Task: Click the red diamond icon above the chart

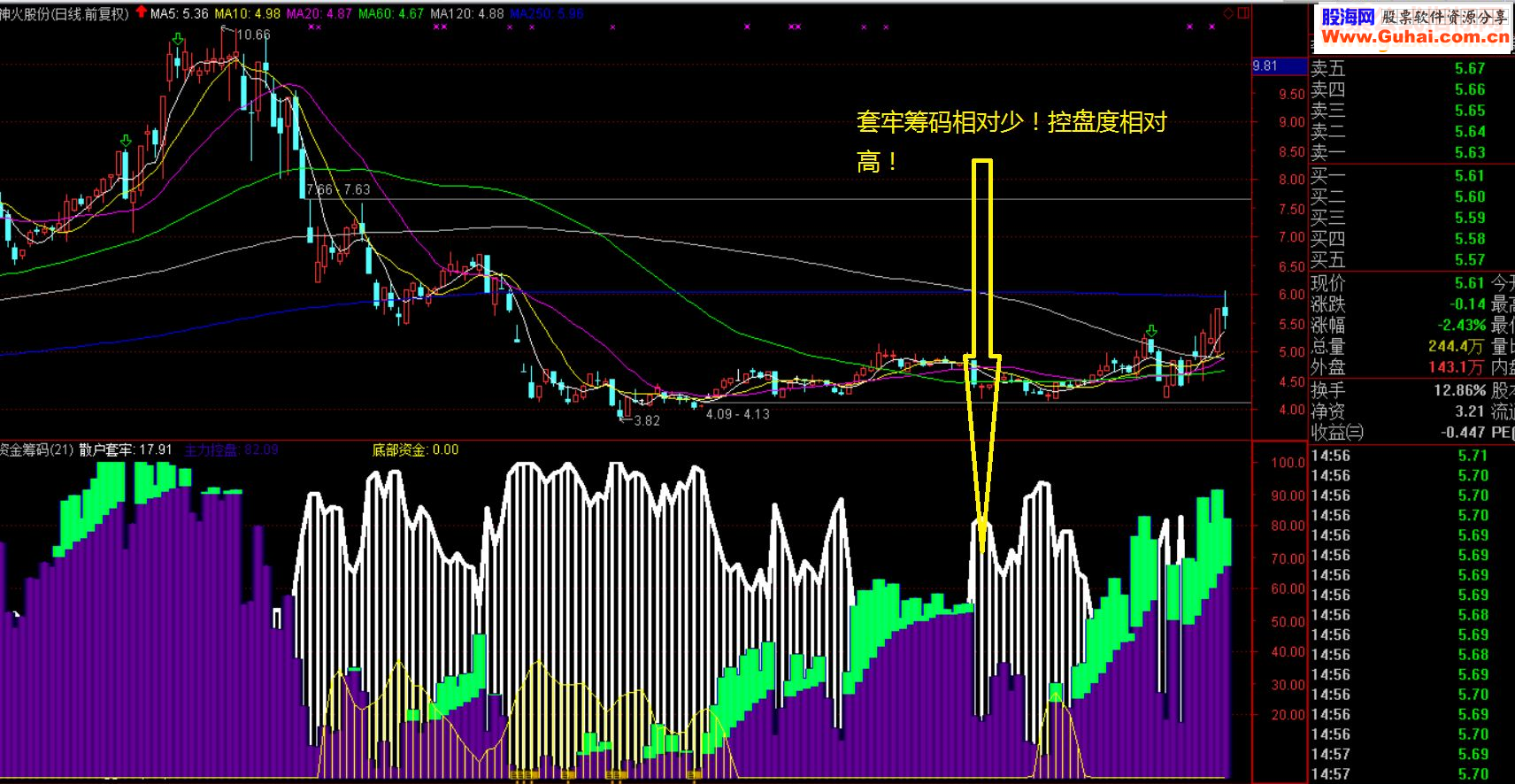Action: (x=1228, y=13)
